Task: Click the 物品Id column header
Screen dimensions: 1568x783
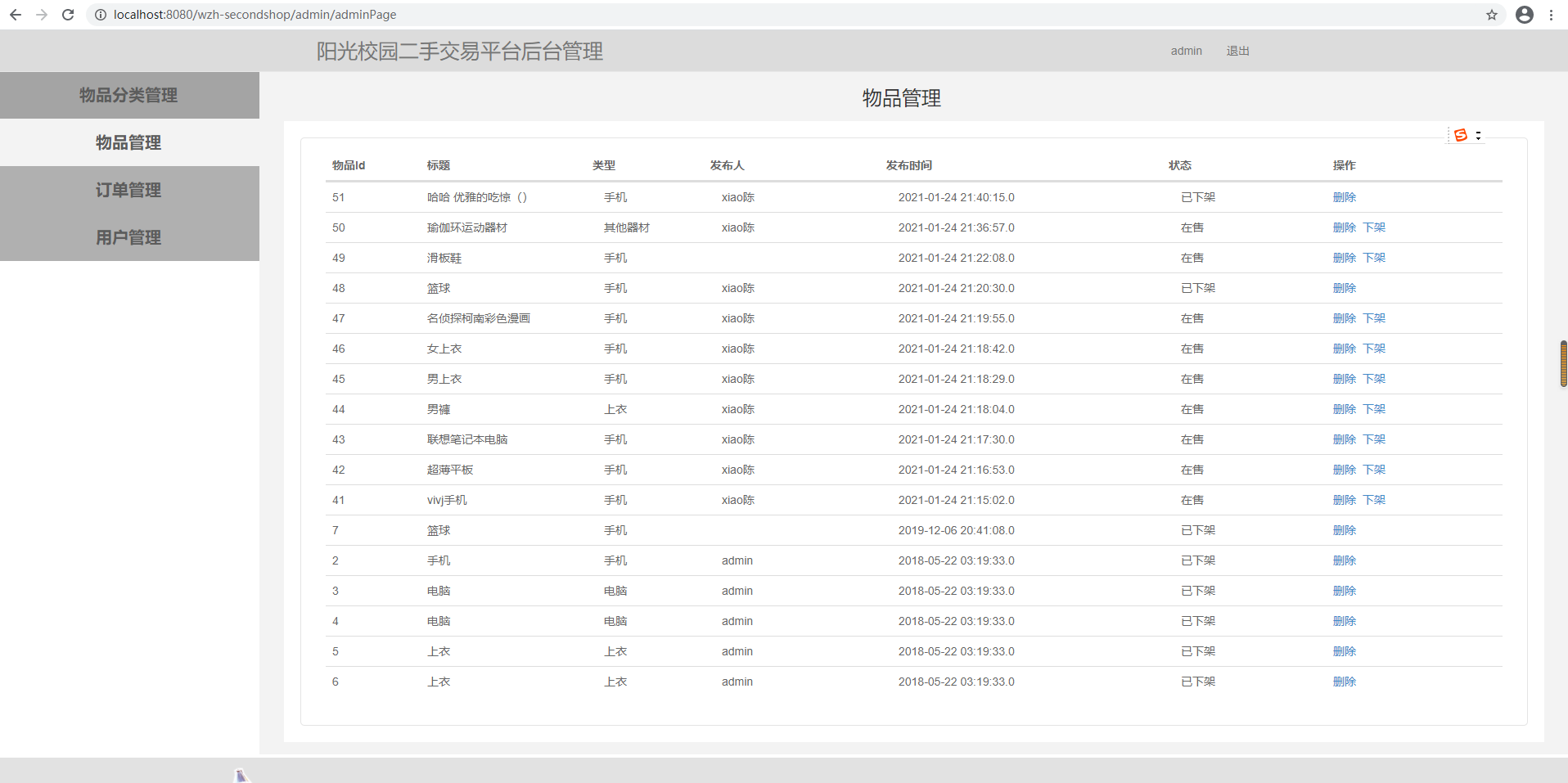Action: click(x=349, y=165)
